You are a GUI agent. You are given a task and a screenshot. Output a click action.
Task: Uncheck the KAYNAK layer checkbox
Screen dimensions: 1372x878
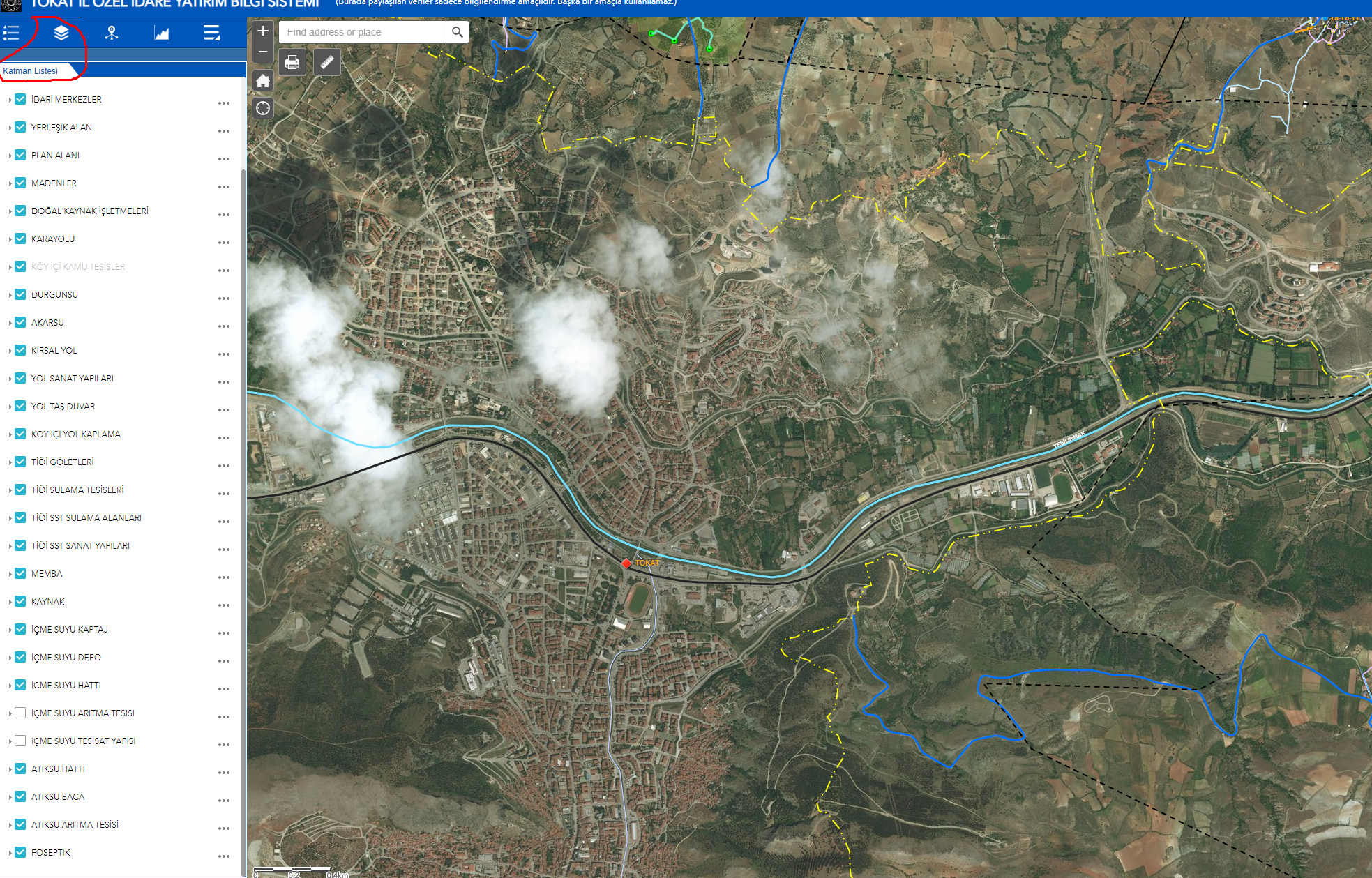point(20,601)
